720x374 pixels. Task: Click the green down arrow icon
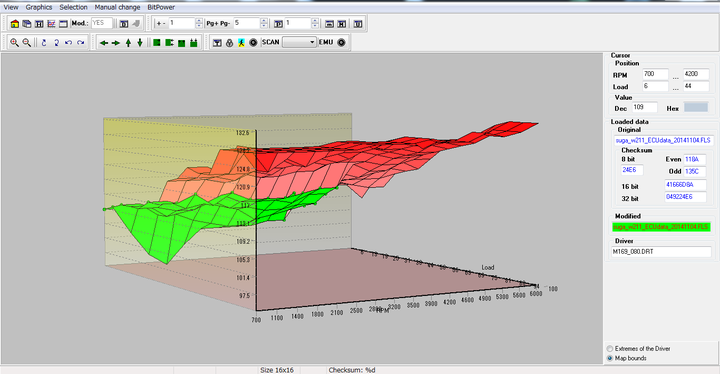(x=140, y=43)
